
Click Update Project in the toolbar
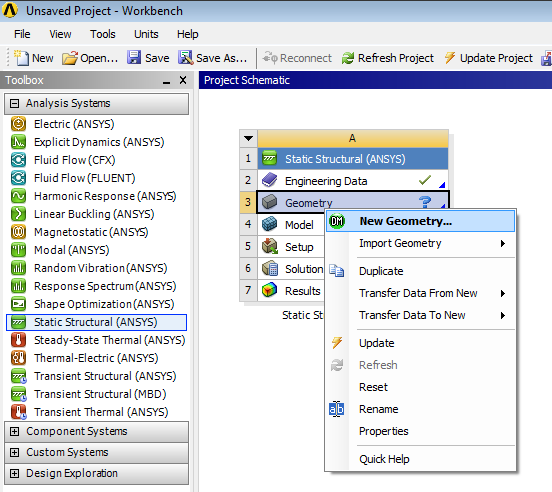pos(488,58)
